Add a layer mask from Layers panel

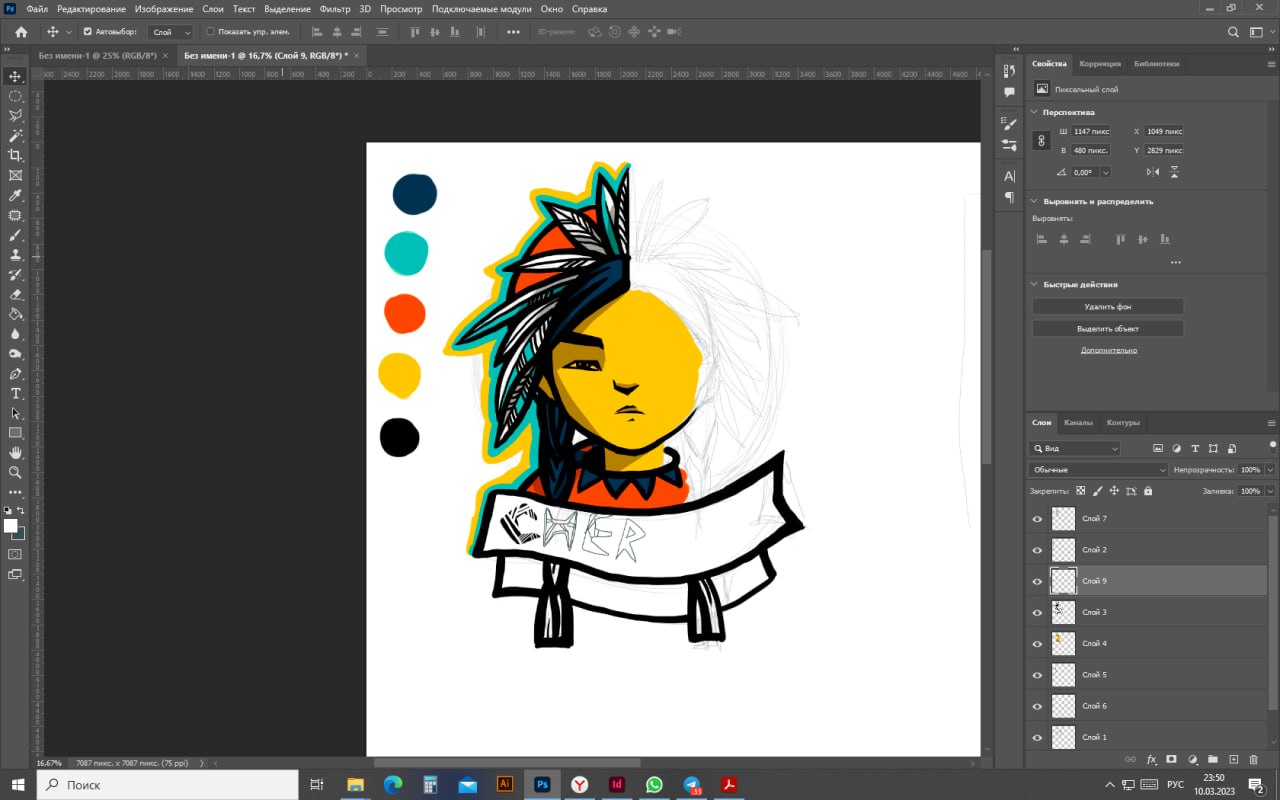click(1172, 760)
